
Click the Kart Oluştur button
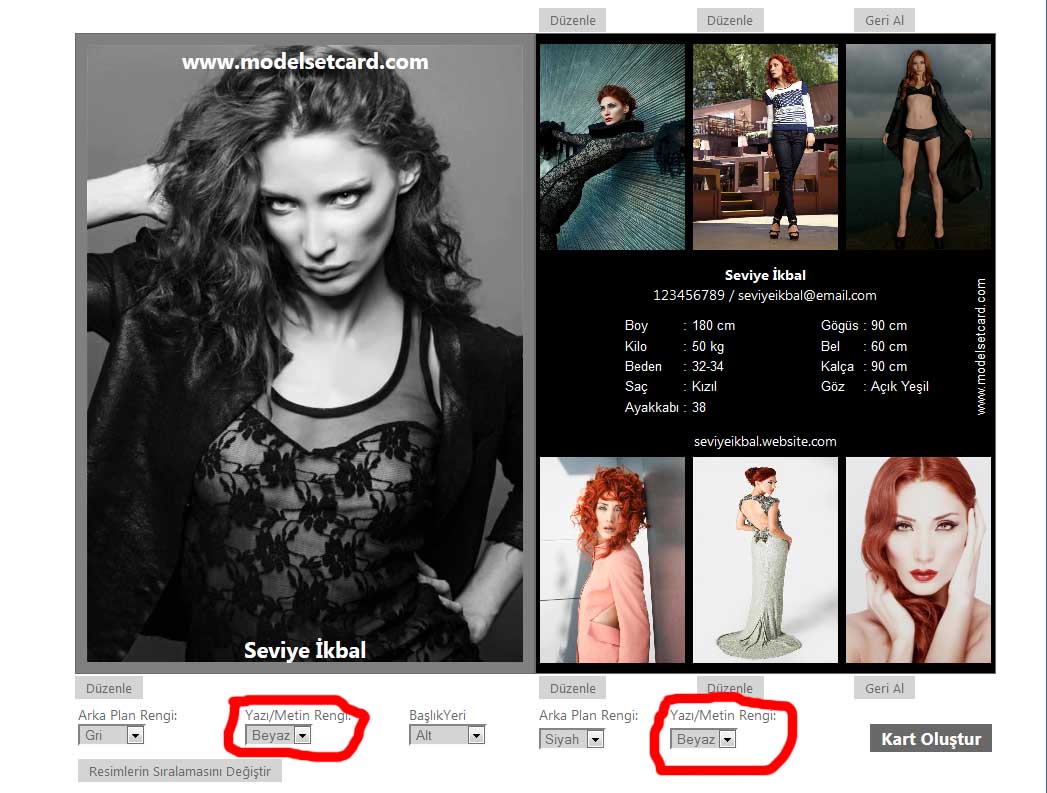coord(931,739)
